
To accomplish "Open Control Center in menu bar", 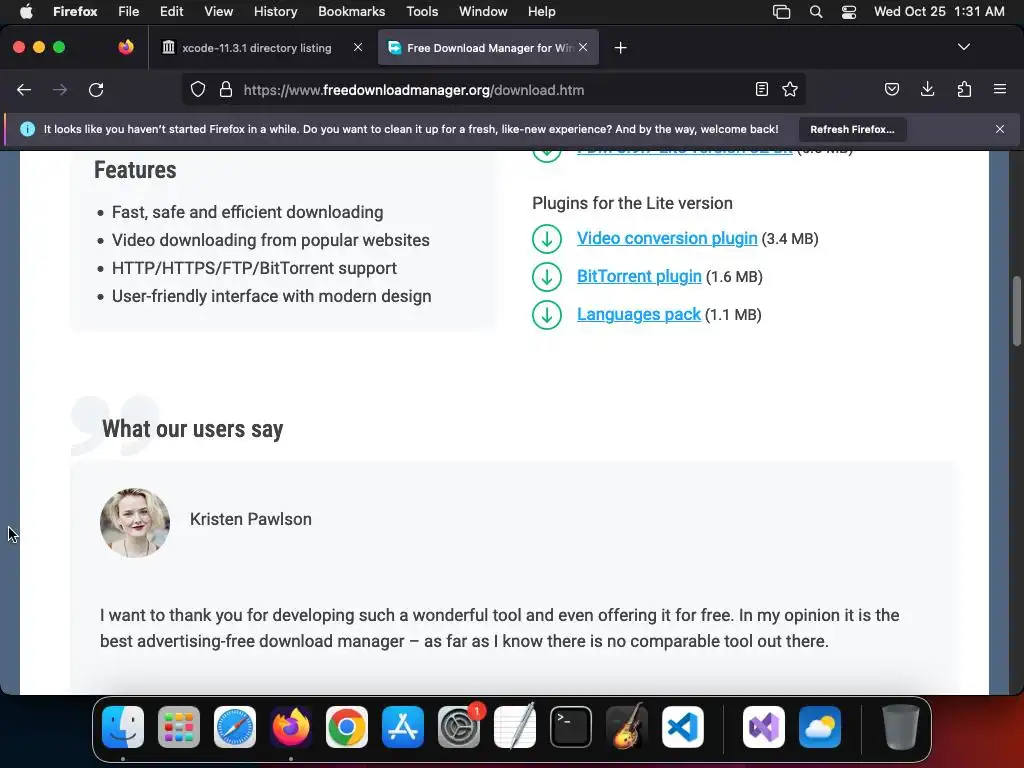I will [x=849, y=12].
